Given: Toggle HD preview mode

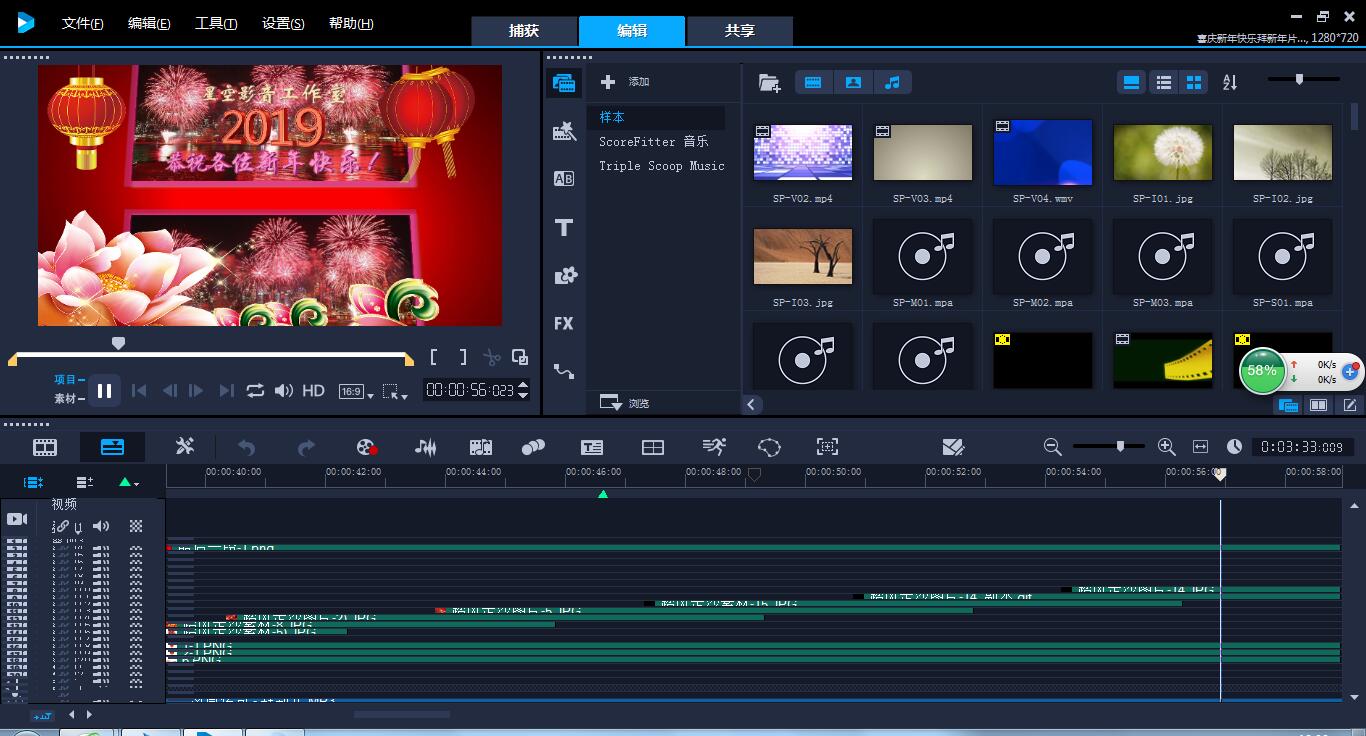Looking at the screenshot, I should 313,391.
